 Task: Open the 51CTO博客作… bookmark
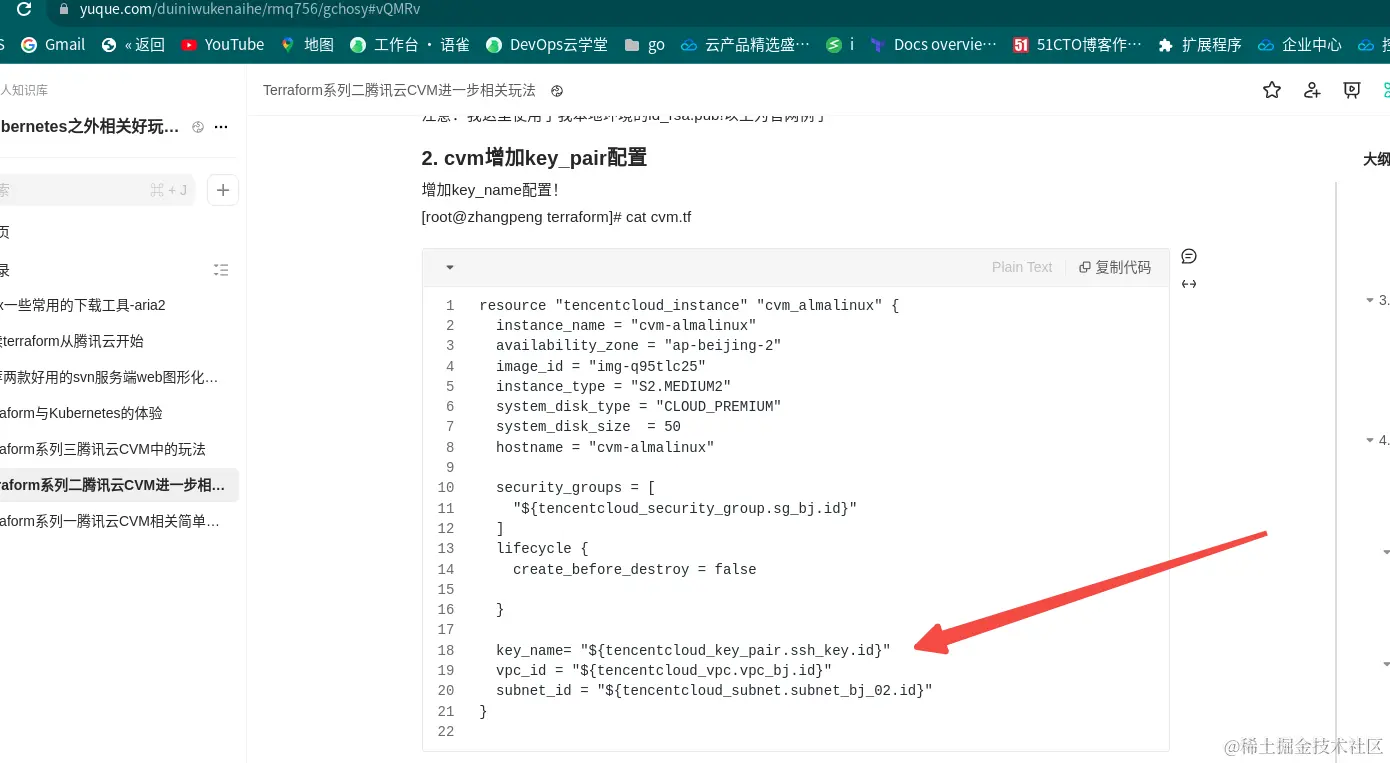tap(1077, 44)
